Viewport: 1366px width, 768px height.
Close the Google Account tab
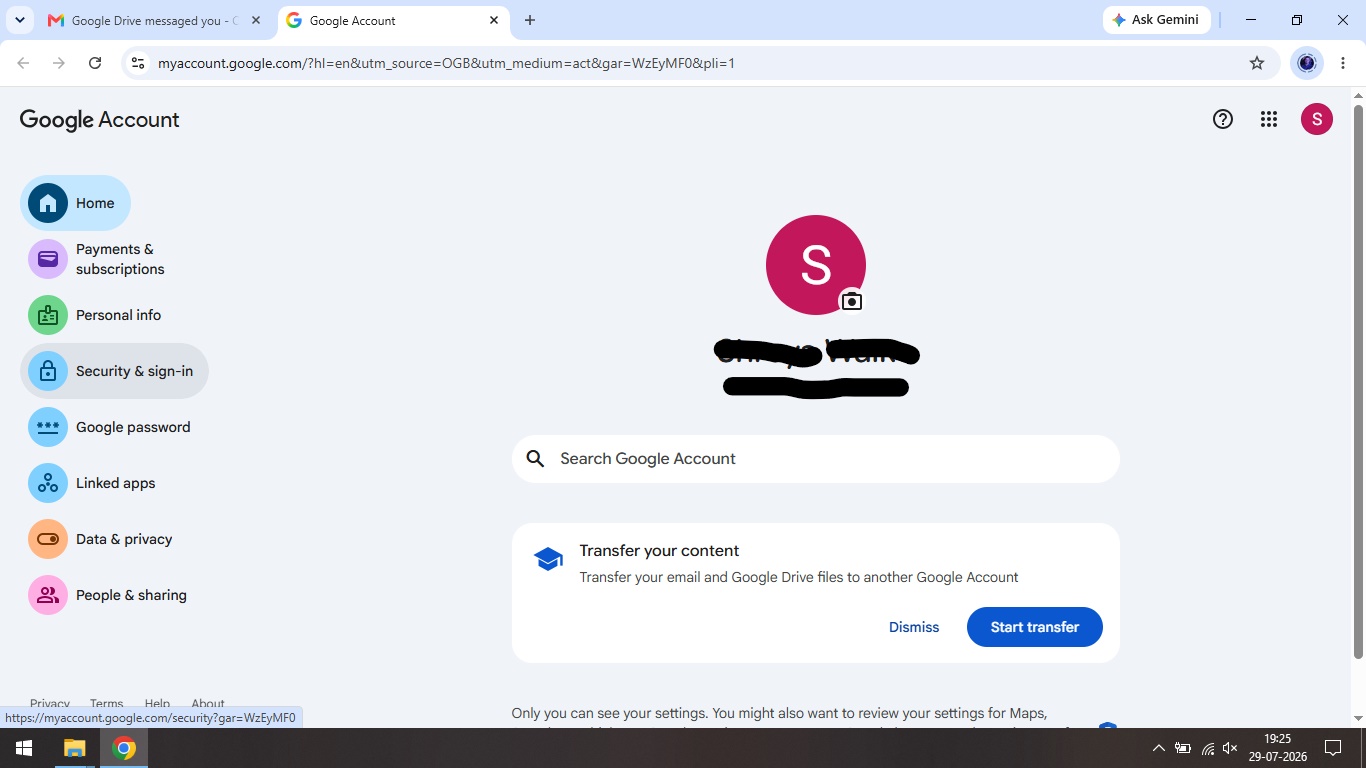pyautogui.click(x=494, y=20)
